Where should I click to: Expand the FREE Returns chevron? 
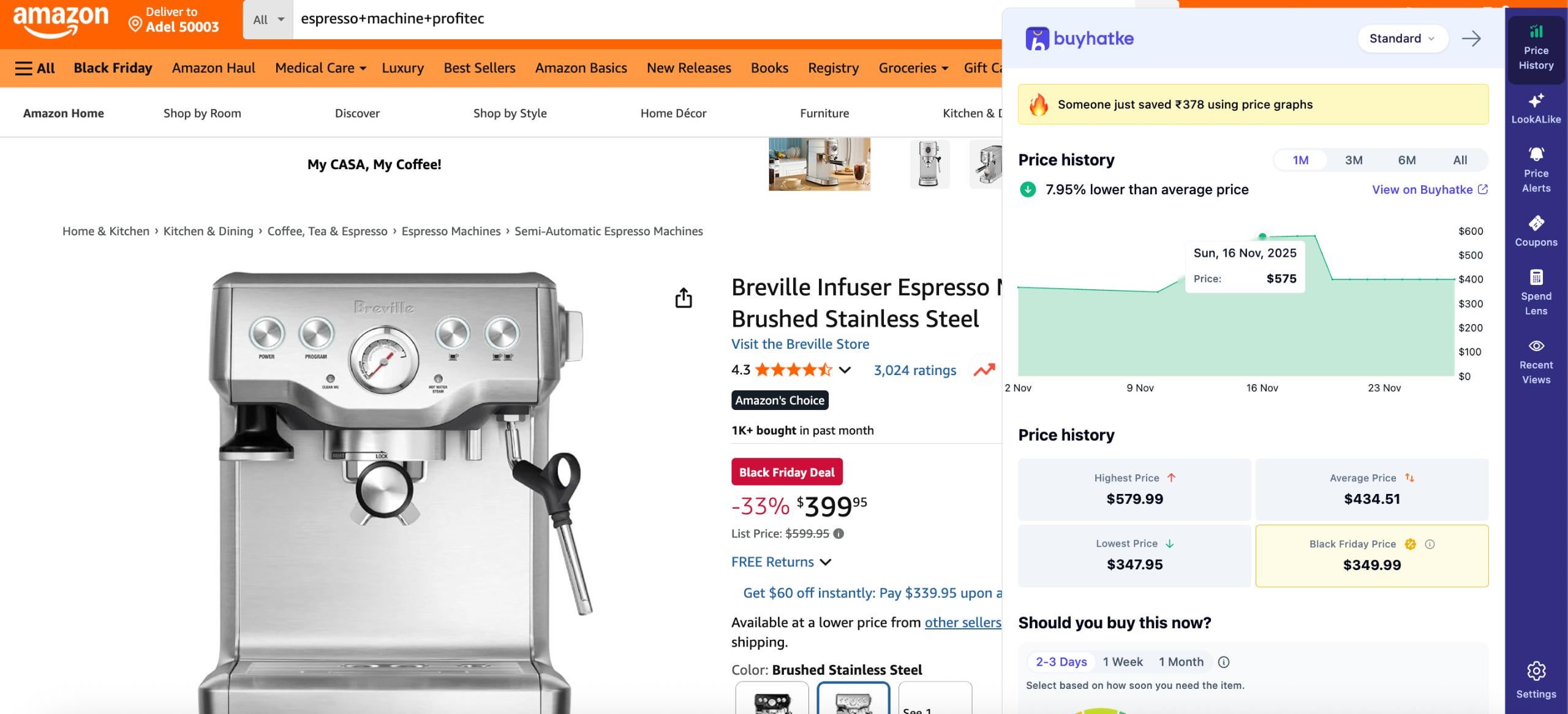(826, 562)
